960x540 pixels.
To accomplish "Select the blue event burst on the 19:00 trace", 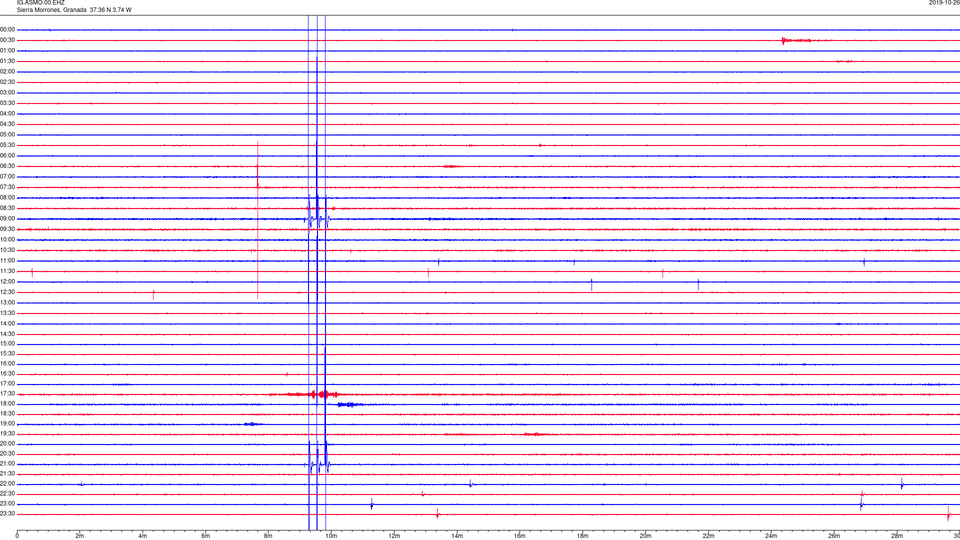I will point(253,424).
